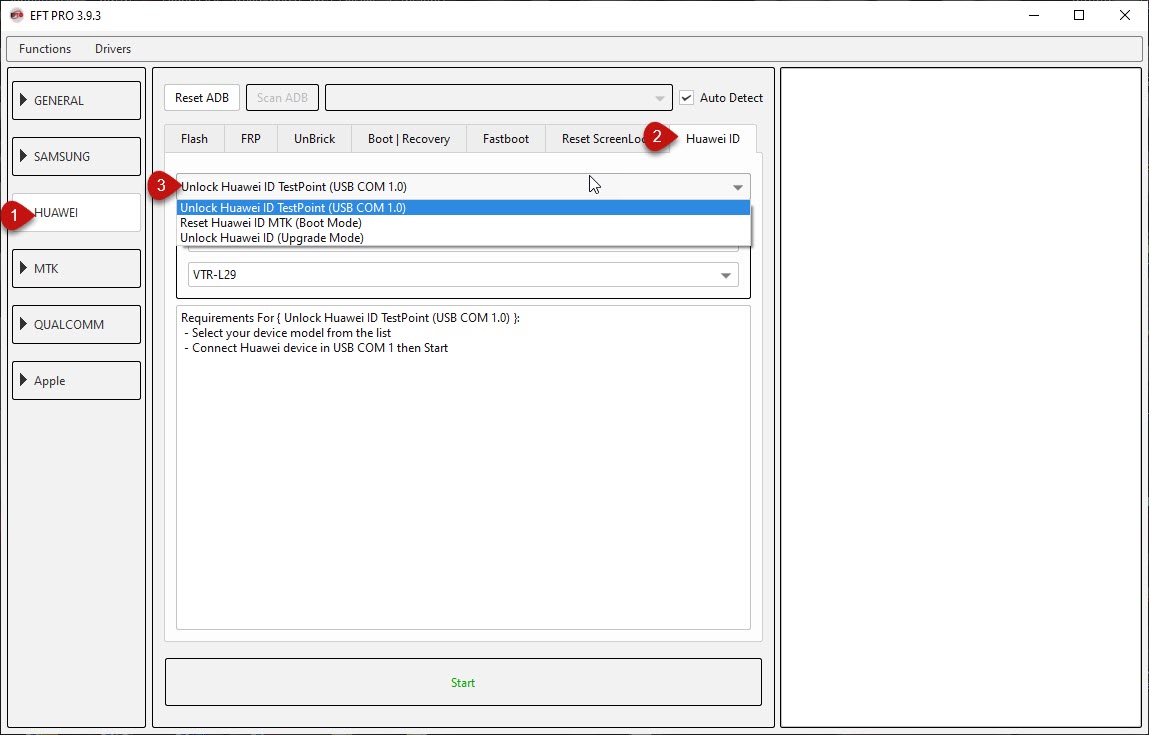This screenshot has width=1149, height=735.
Task: Close the EFT PRO window
Action: (x=1125, y=15)
